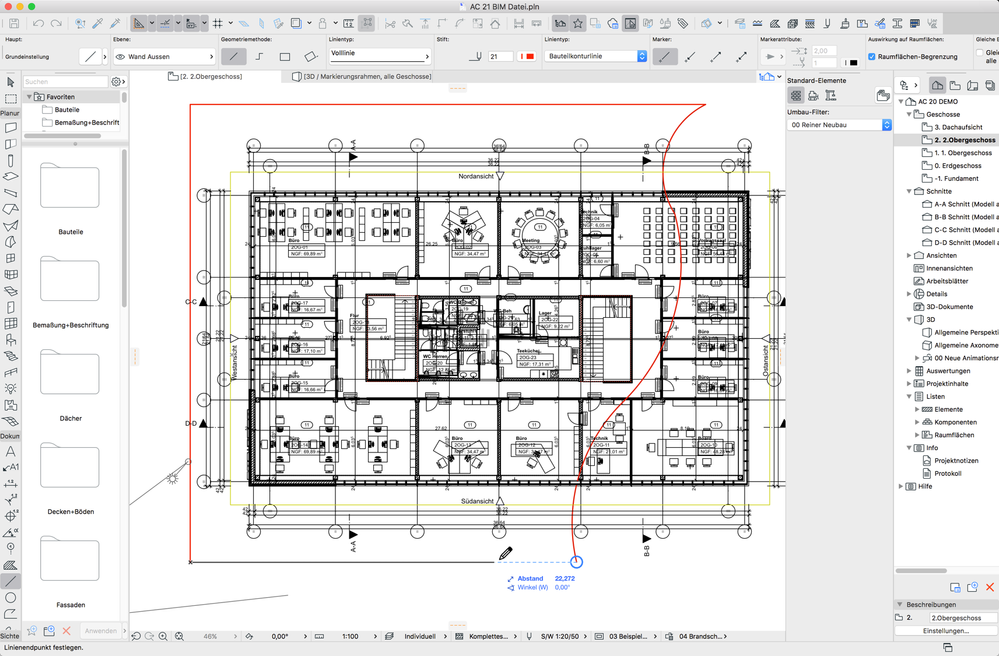The width and height of the screenshot is (999, 656).
Task: Select the Column tool in toolbox
Action: (x=10, y=160)
